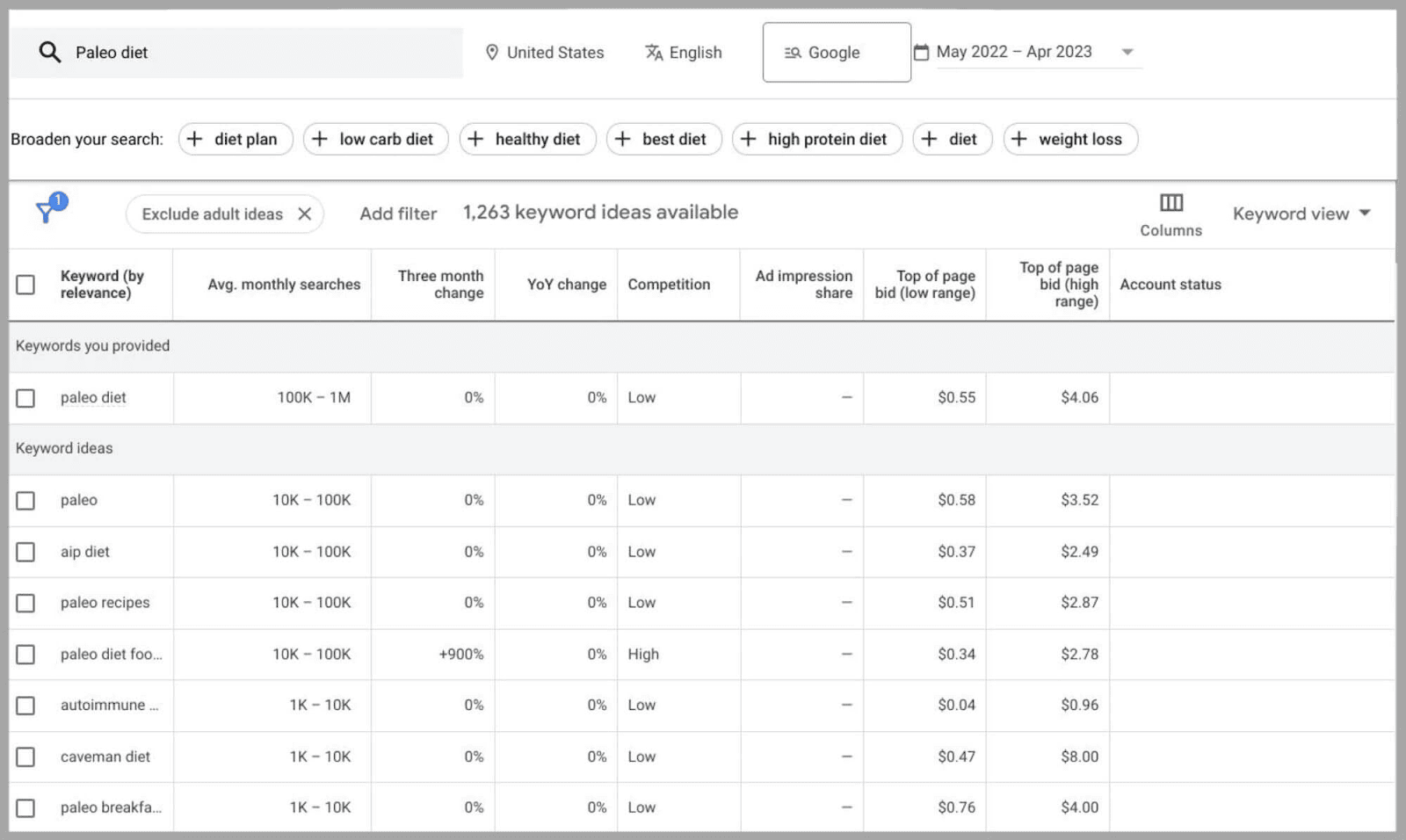Image resolution: width=1406 pixels, height=840 pixels.
Task: Click the location pin icon
Action: [493, 52]
